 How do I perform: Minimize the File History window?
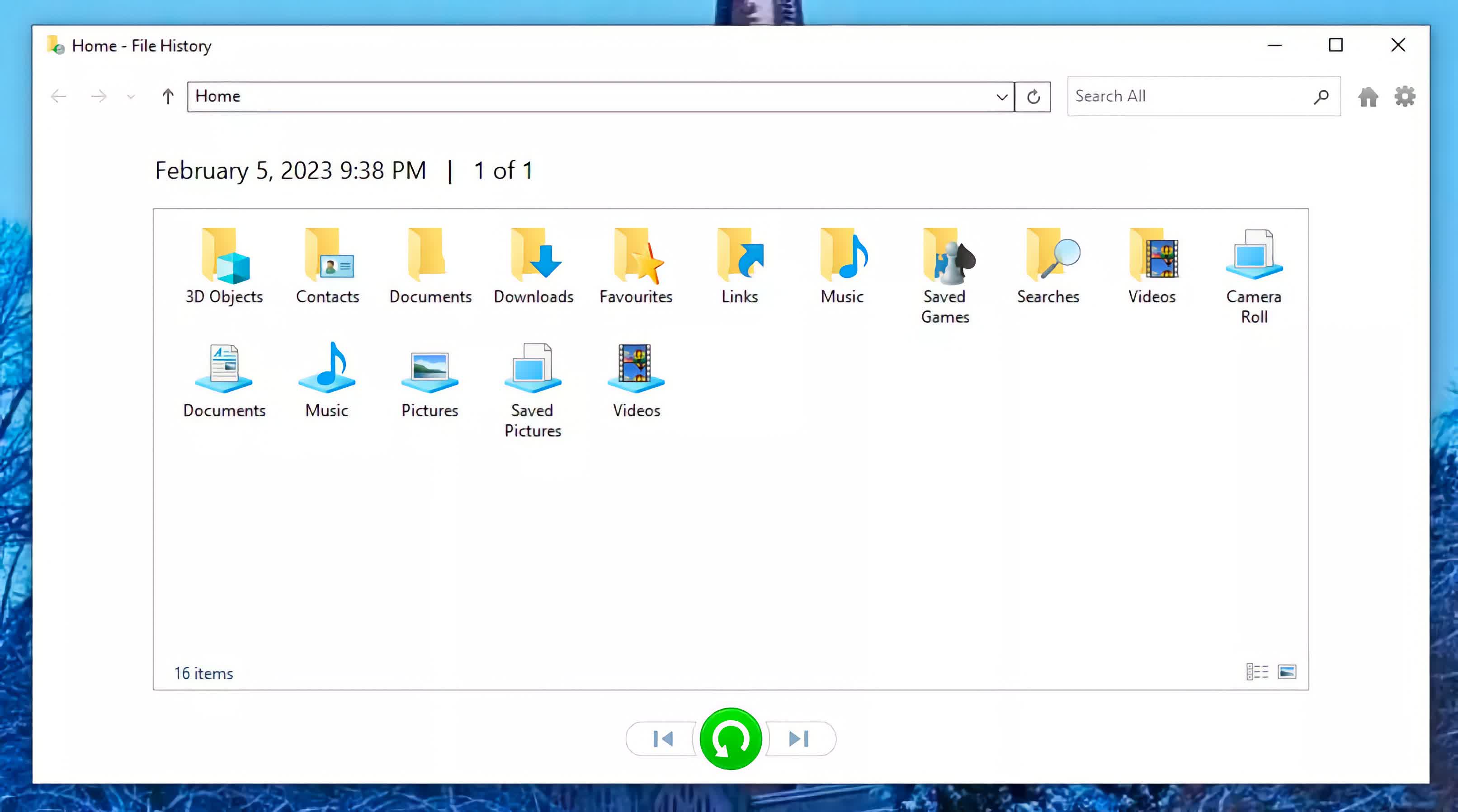1274,45
